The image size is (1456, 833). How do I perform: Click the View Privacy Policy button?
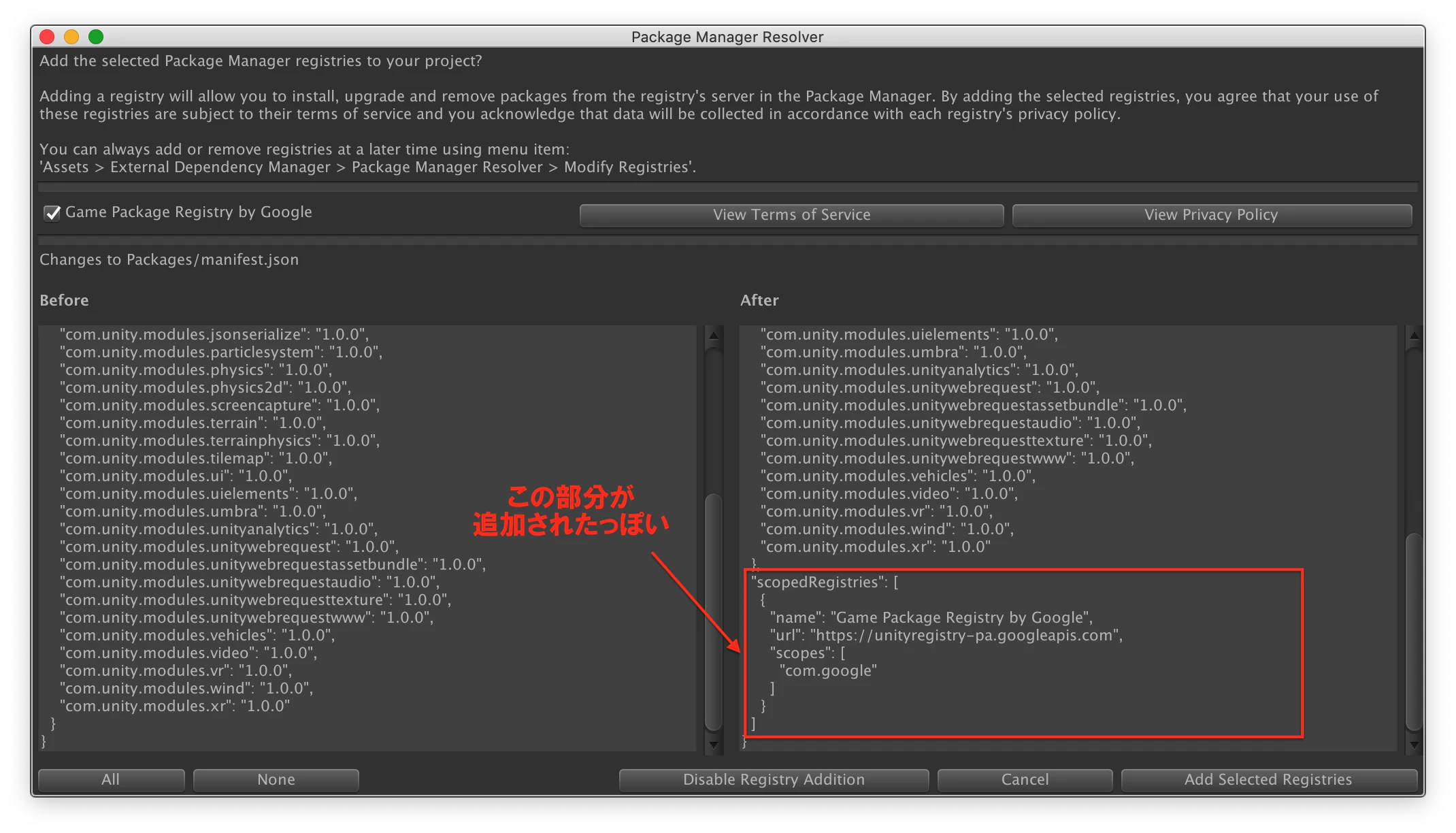click(x=1212, y=215)
